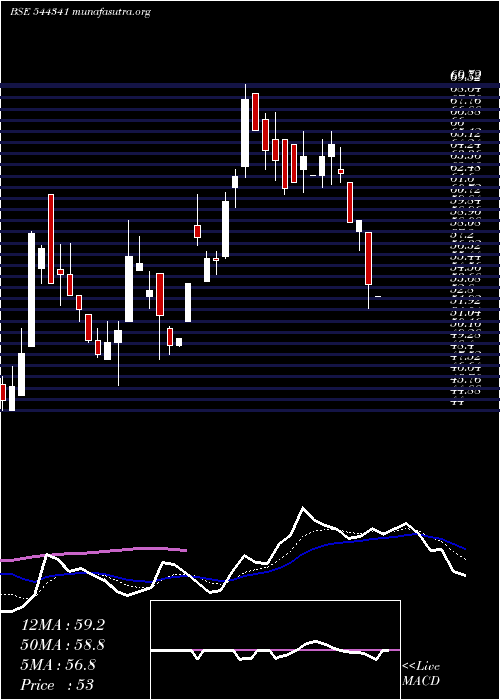The height and width of the screenshot is (700, 500).
Task: Click the '5MA : 56.8' readout
Action: tap(58, 665)
